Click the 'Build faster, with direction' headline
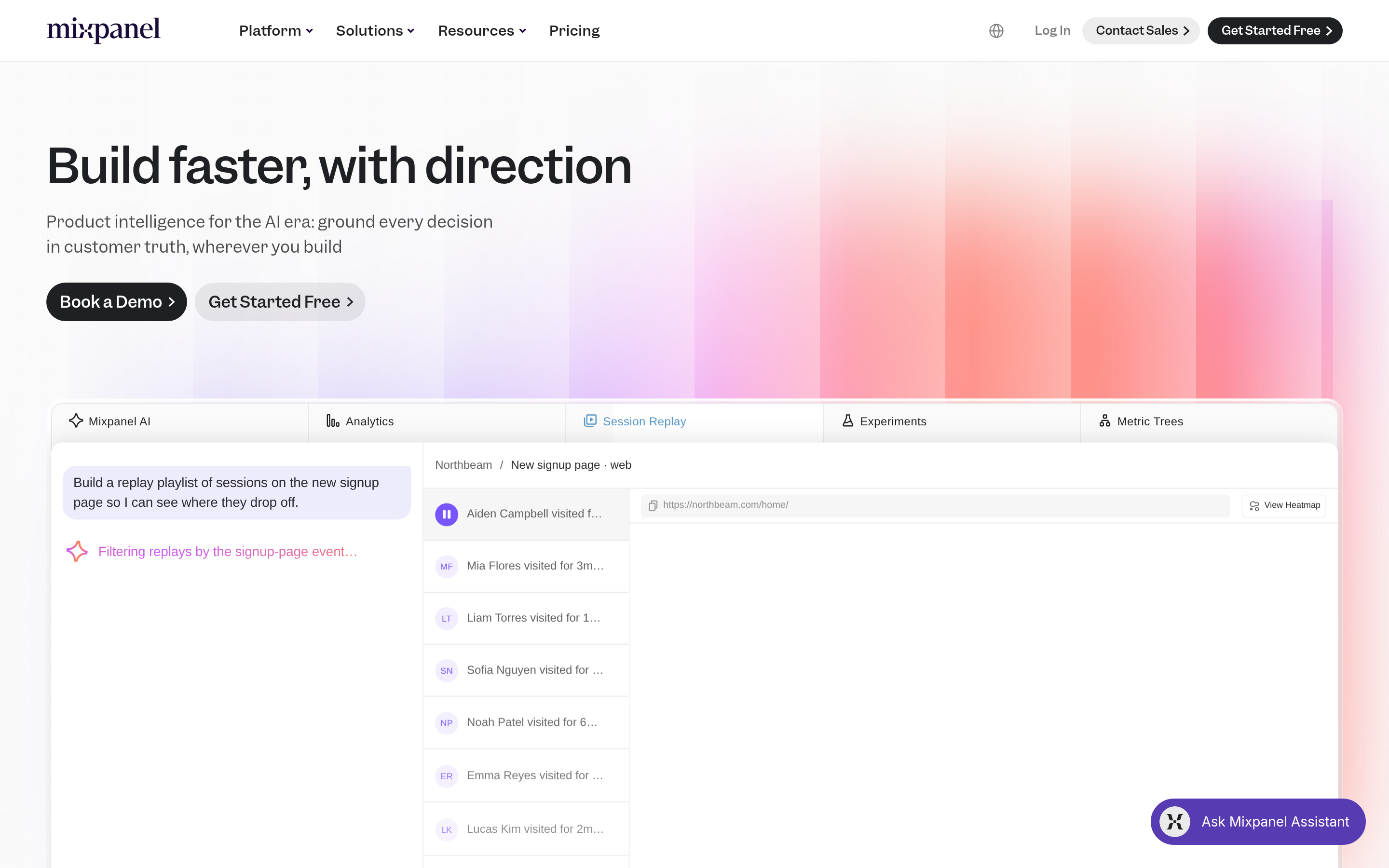 pyautogui.click(x=339, y=166)
